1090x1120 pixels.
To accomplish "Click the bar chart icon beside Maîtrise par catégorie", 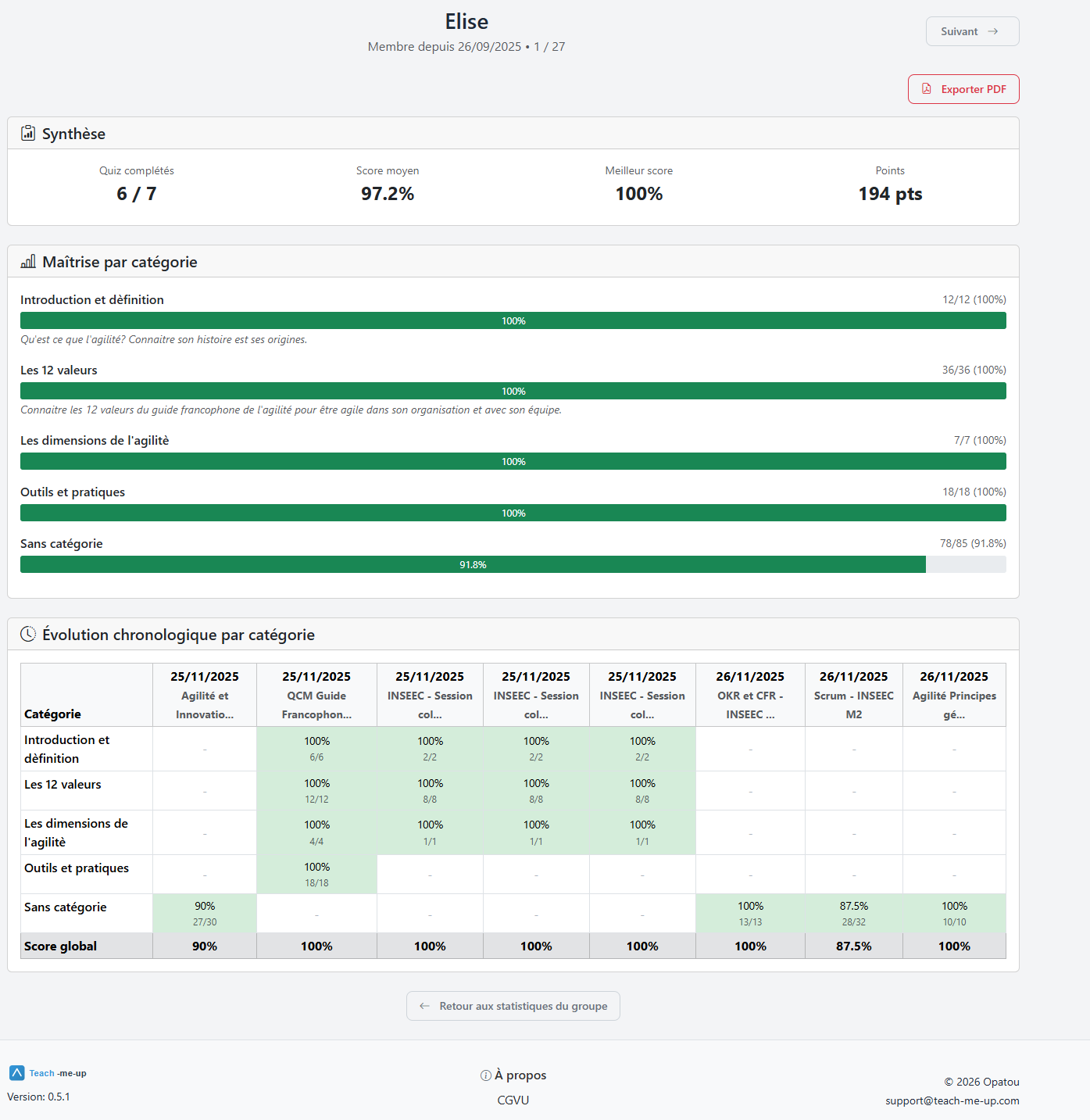I will tap(27, 261).
